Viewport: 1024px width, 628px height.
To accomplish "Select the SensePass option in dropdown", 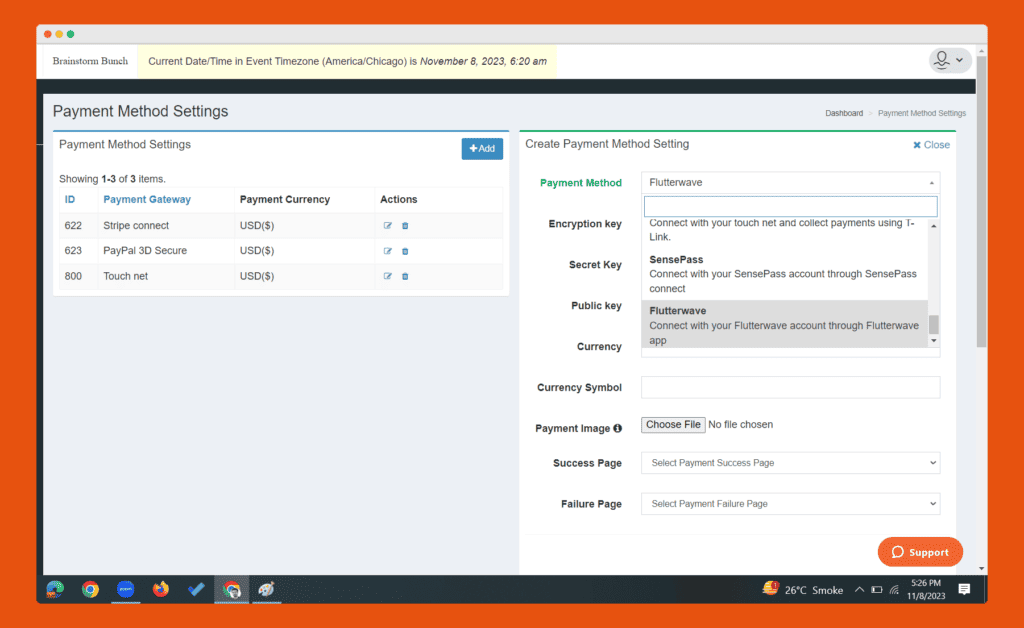I will point(784,274).
